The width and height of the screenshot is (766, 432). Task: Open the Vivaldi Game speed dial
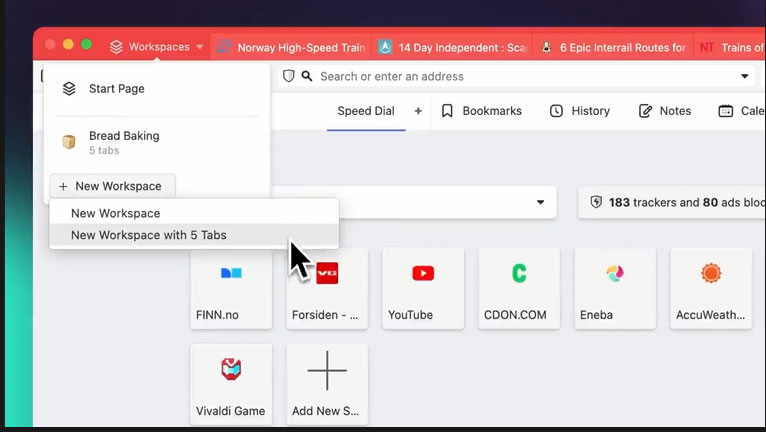231,384
